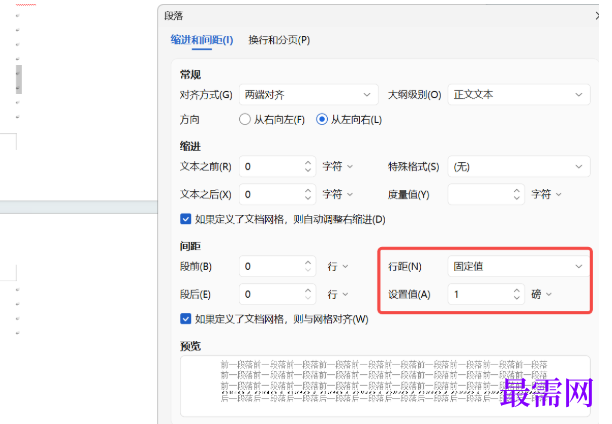612x424 pixels.
Task: Decrease the 度量值(Y) value with down arrow
Action: pos(517,198)
